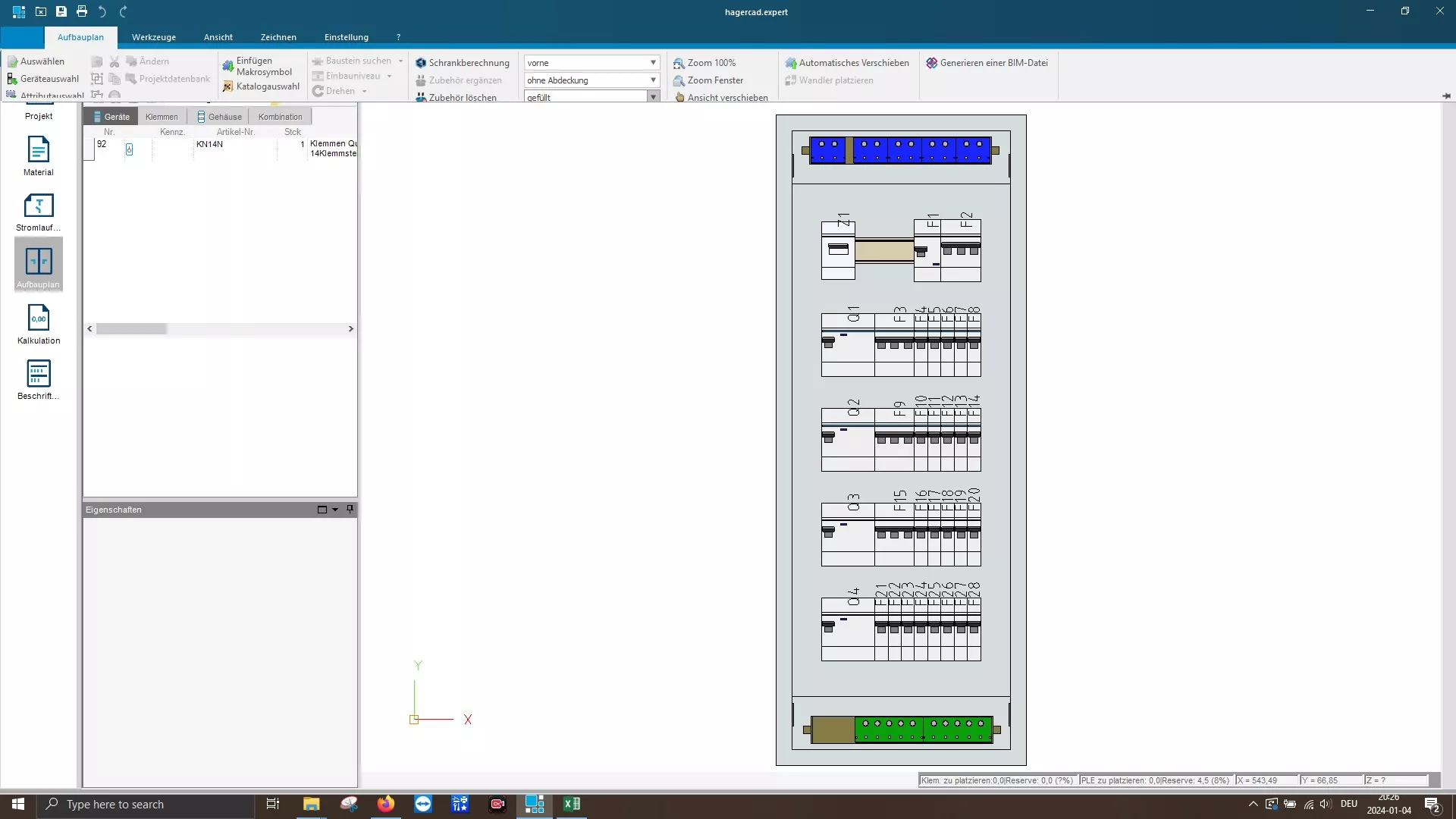Open the 'gefüllt' fill style dropdown
Image resolution: width=1456 pixels, height=819 pixels.
coord(652,97)
